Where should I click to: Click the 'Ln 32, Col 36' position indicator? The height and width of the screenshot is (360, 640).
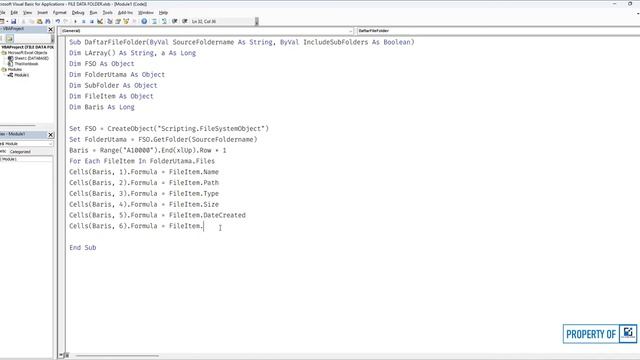(204, 21)
